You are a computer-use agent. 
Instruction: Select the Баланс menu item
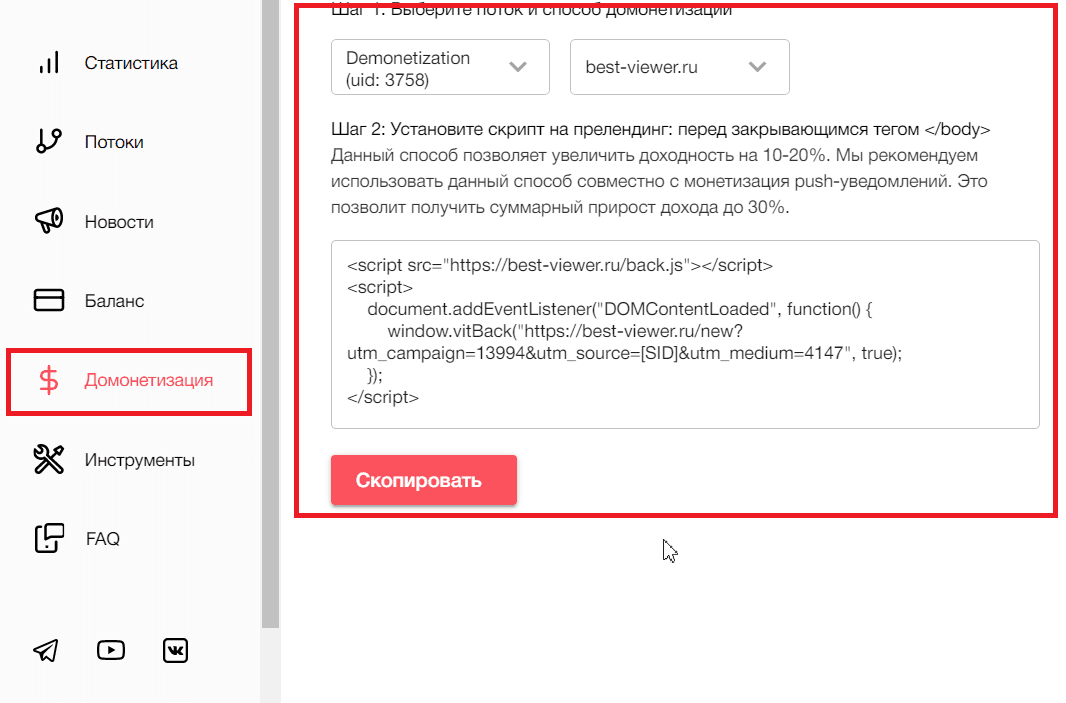click(114, 301)
